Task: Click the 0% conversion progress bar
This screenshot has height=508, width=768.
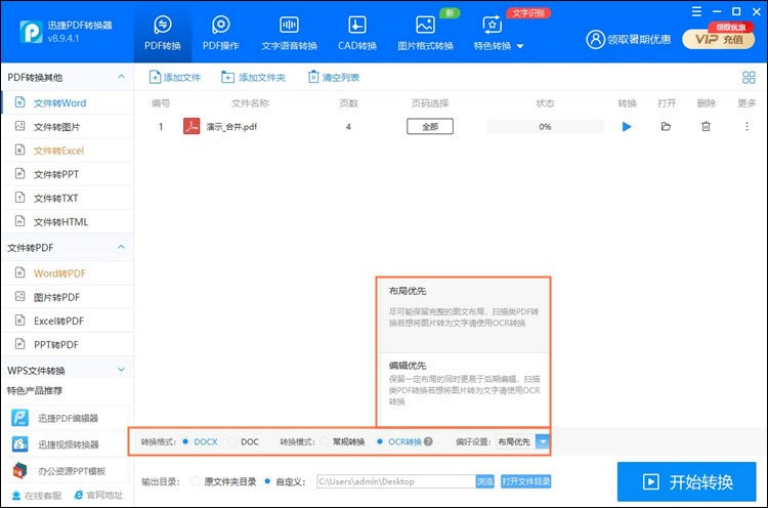Action: click(545, 127)
